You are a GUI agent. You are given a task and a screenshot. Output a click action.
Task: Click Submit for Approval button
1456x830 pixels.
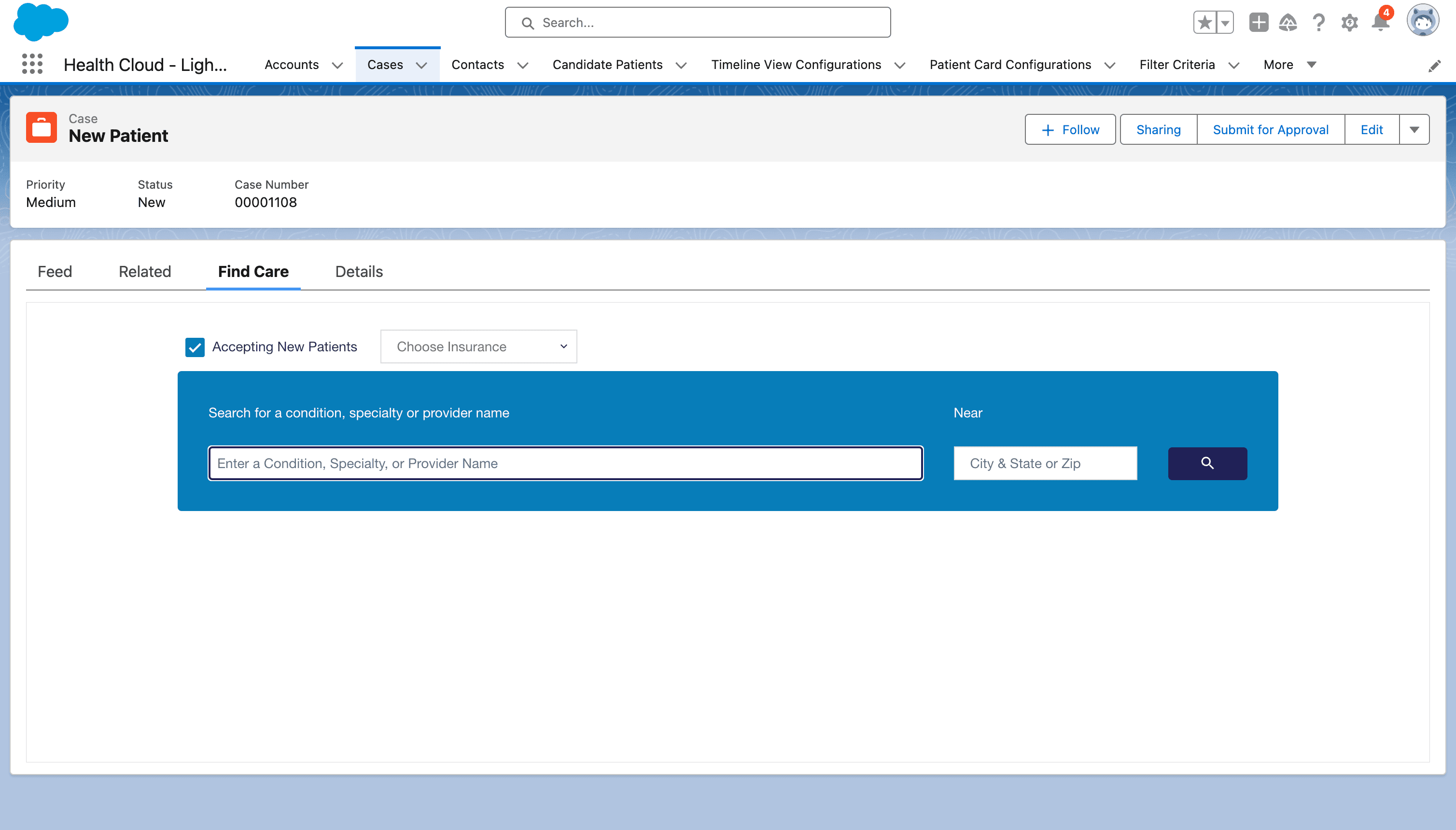[x=1270, y=129]
